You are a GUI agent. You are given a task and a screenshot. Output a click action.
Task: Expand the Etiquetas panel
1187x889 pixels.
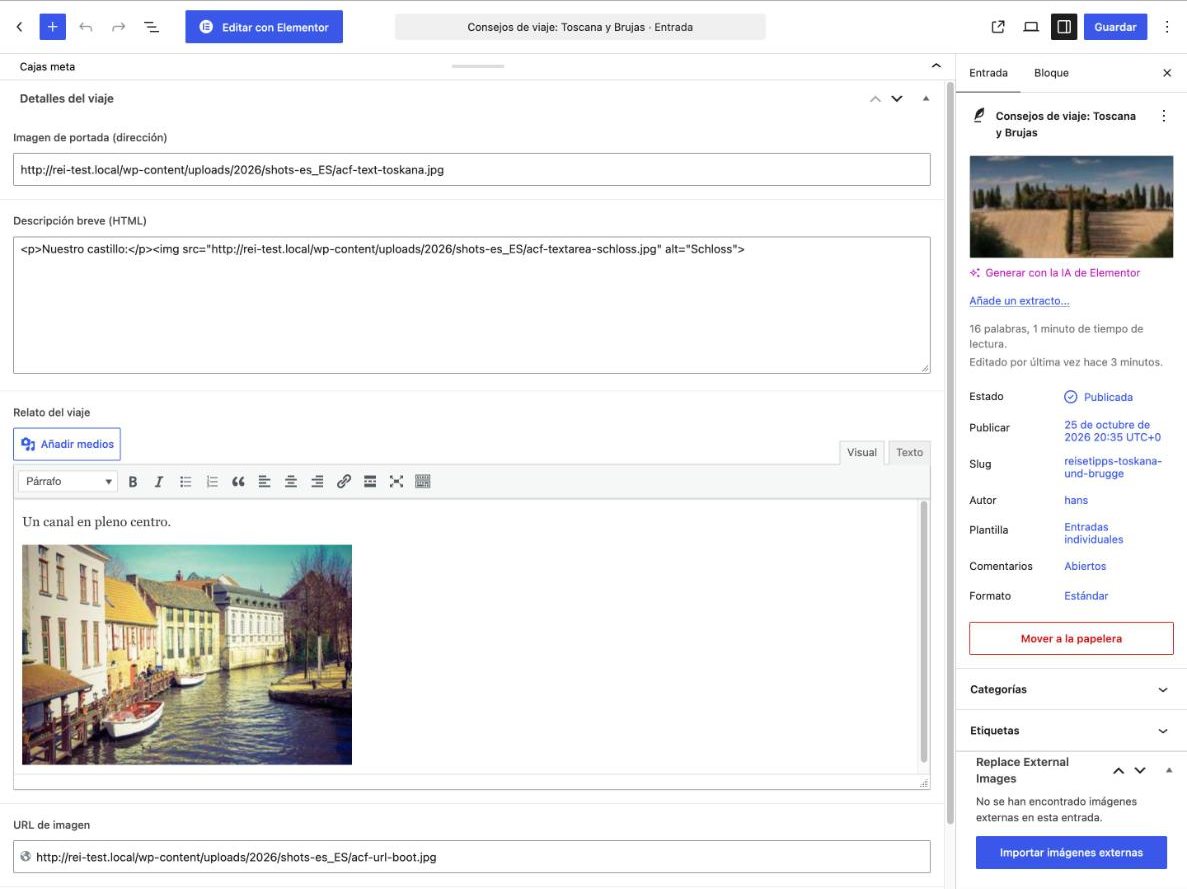coord(1071,731)
